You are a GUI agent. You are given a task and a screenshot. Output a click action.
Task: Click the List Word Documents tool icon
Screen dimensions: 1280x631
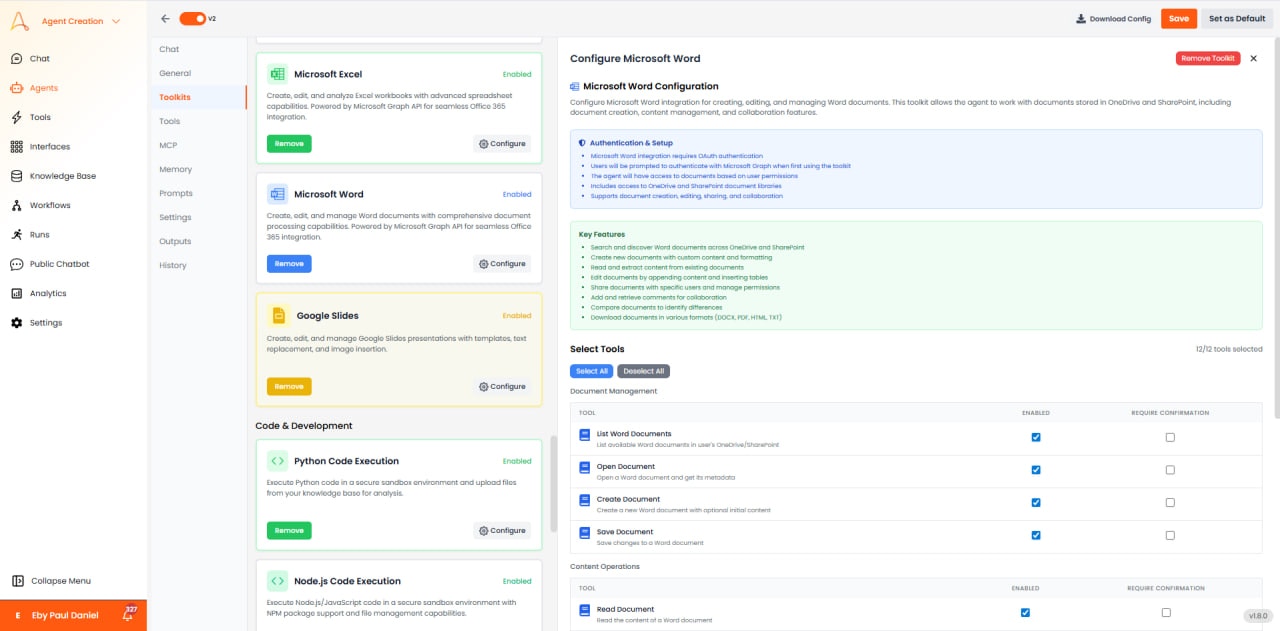click(585, 437)
